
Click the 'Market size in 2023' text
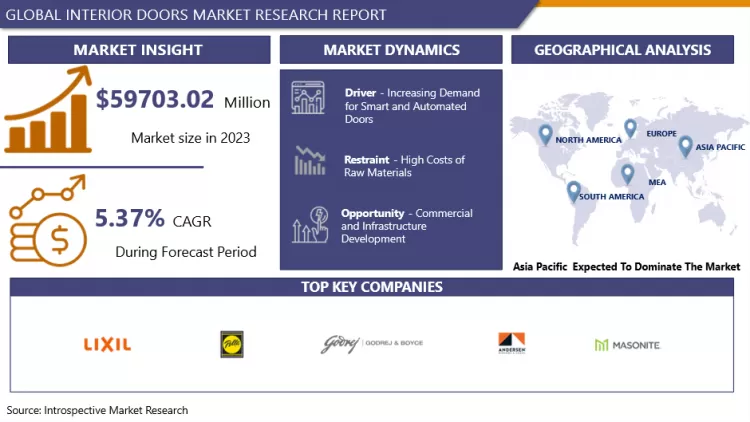(190, 138)
